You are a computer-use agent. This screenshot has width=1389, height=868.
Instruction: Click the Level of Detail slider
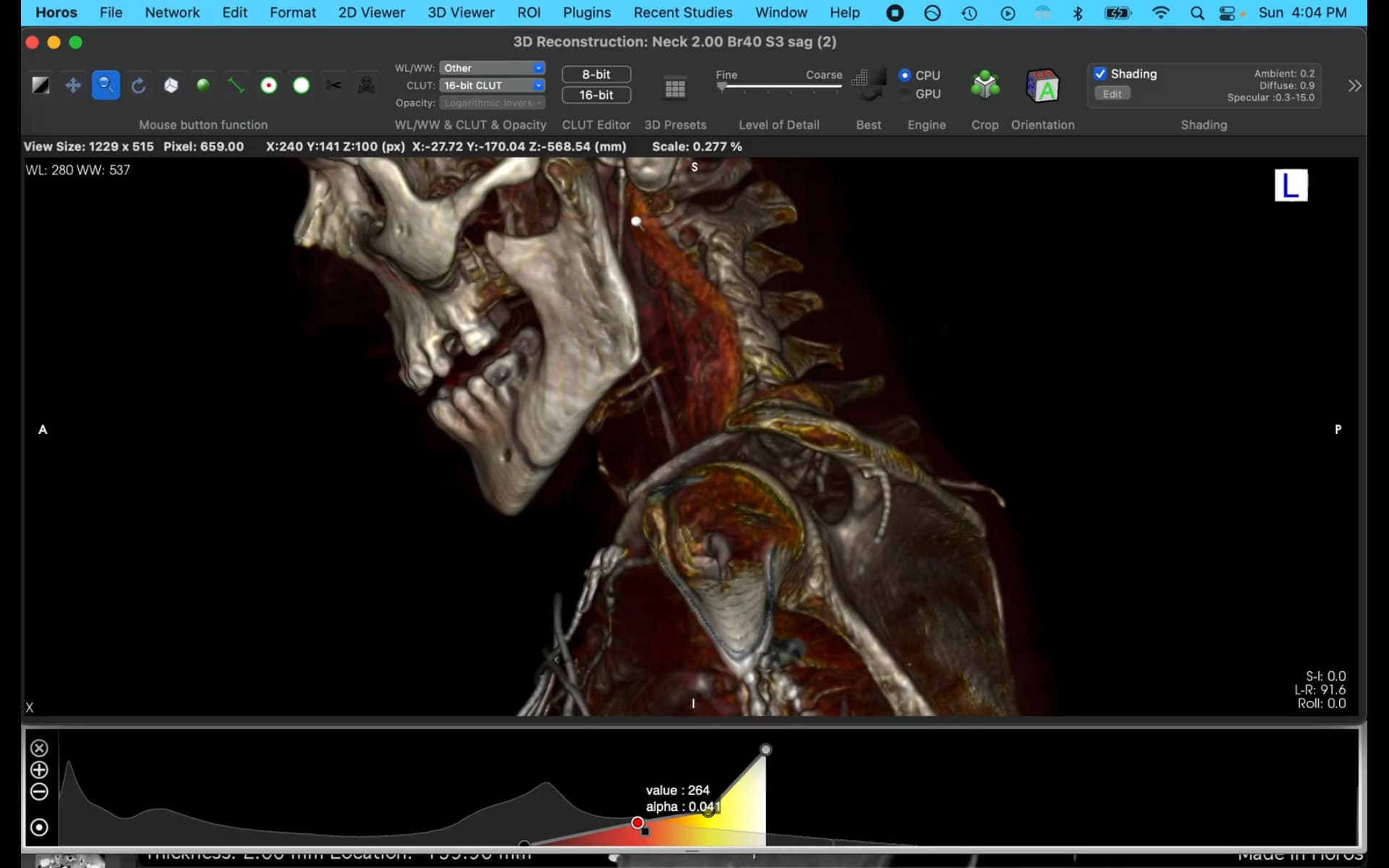[x=780, y=86]
